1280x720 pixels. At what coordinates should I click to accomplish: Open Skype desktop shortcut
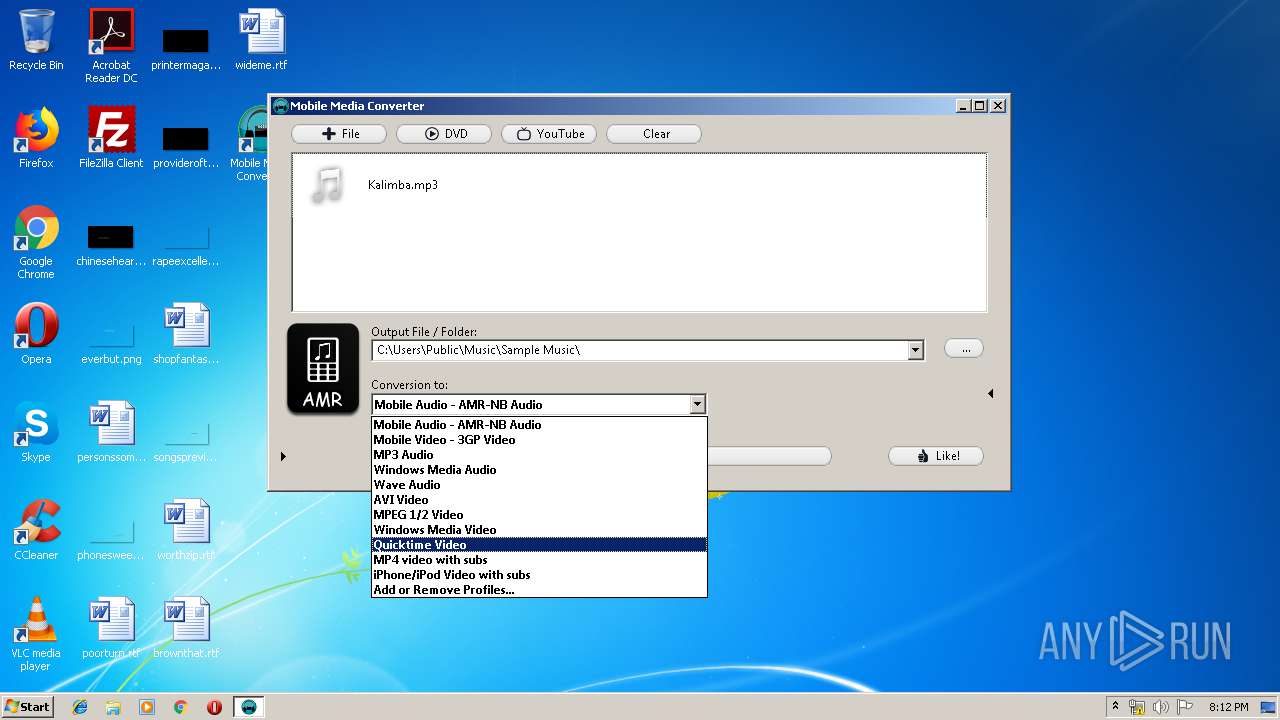(x=36, y=432)
